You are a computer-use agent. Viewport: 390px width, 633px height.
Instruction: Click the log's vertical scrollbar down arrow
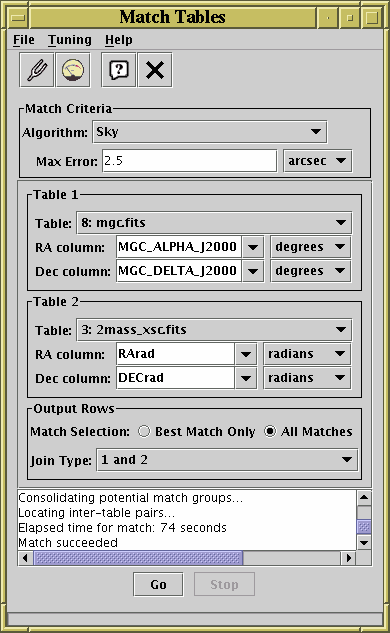364,543
